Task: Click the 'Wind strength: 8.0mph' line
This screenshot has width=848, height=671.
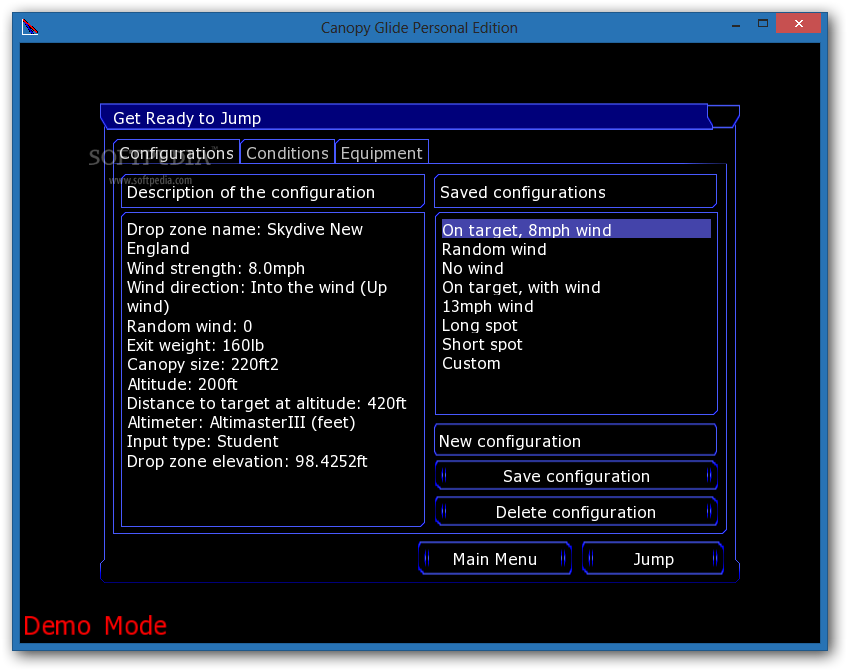Action: (216, 268)
